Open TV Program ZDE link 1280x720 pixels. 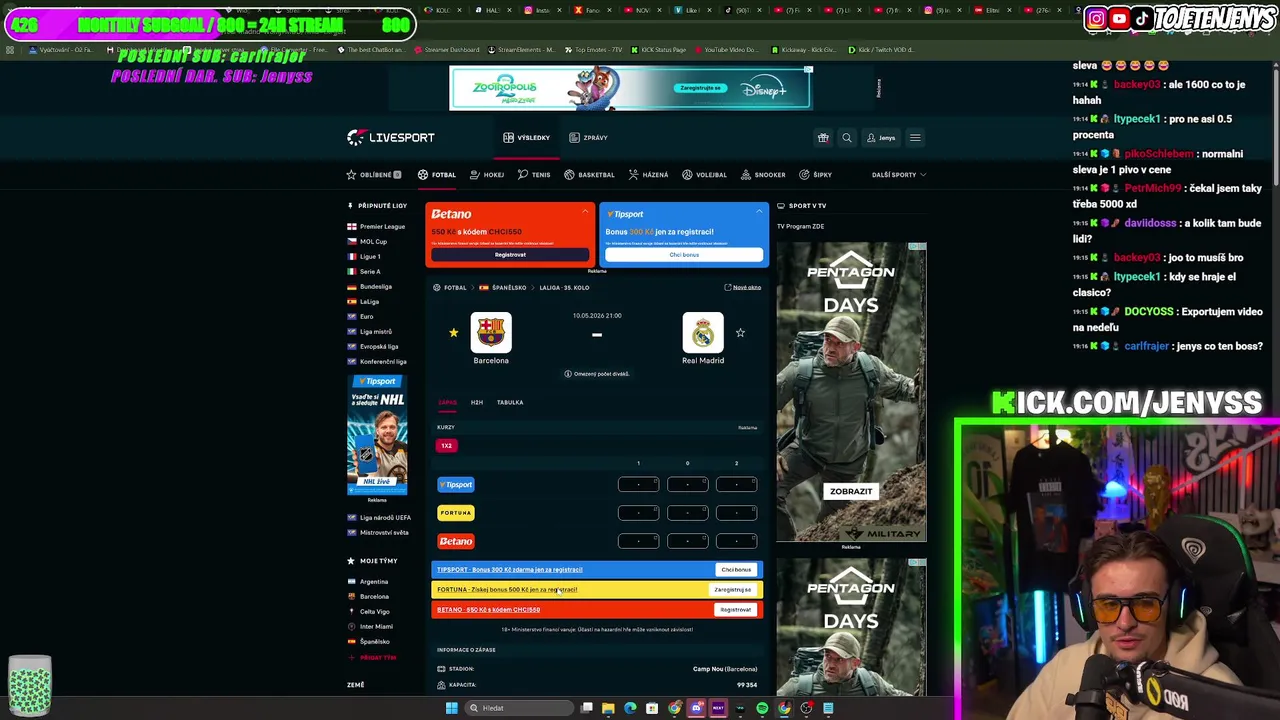pos(801,227)
